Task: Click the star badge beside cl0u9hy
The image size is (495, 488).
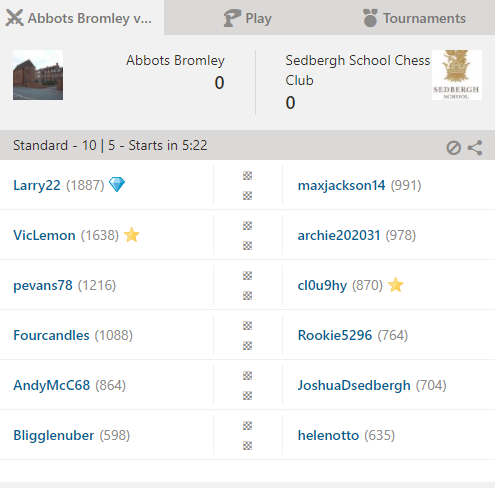Action: pyautogui.click(x=396, y=285)
